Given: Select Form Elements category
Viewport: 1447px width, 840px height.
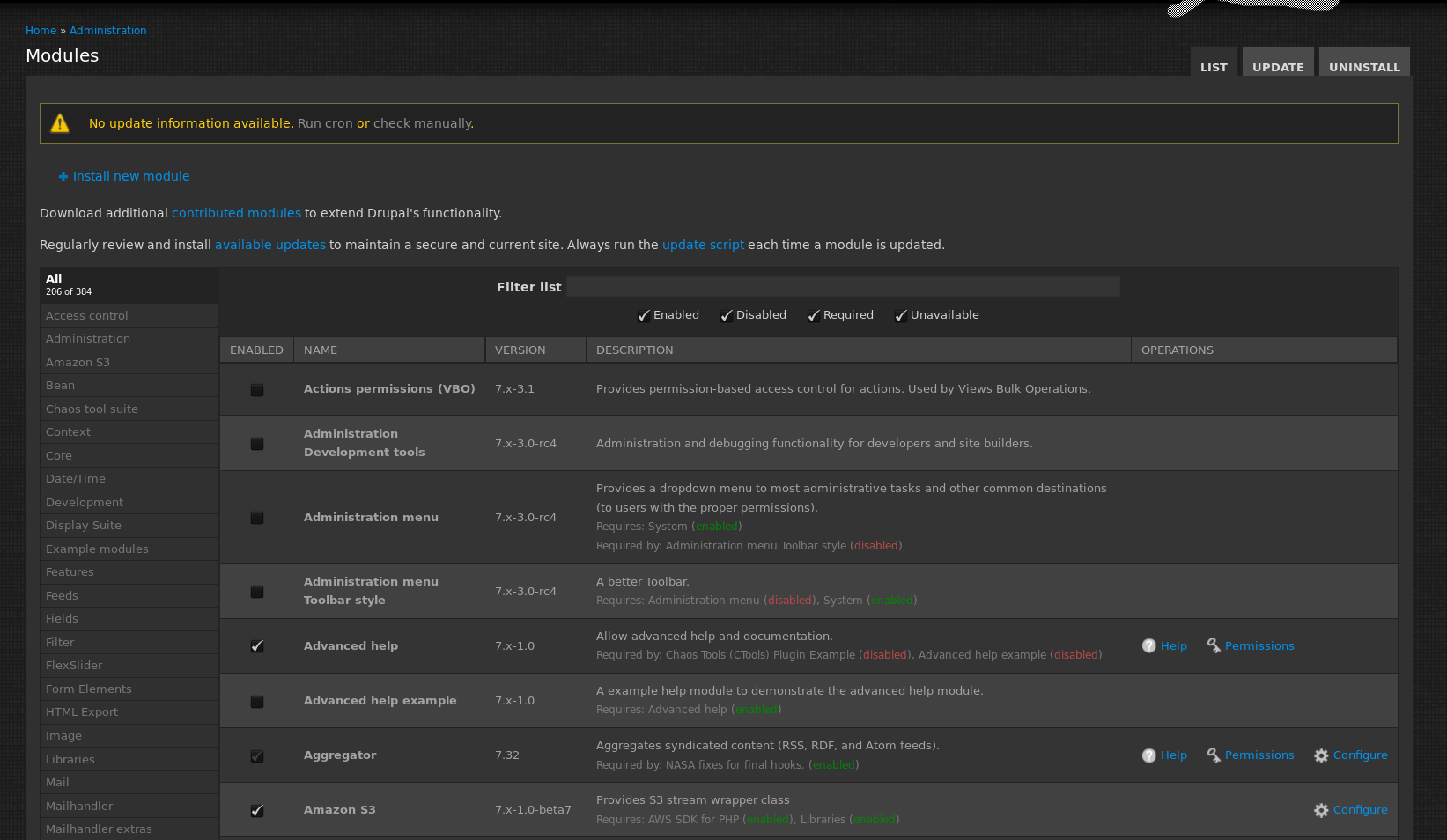Looking at the screenshot, I should point(129,689).
